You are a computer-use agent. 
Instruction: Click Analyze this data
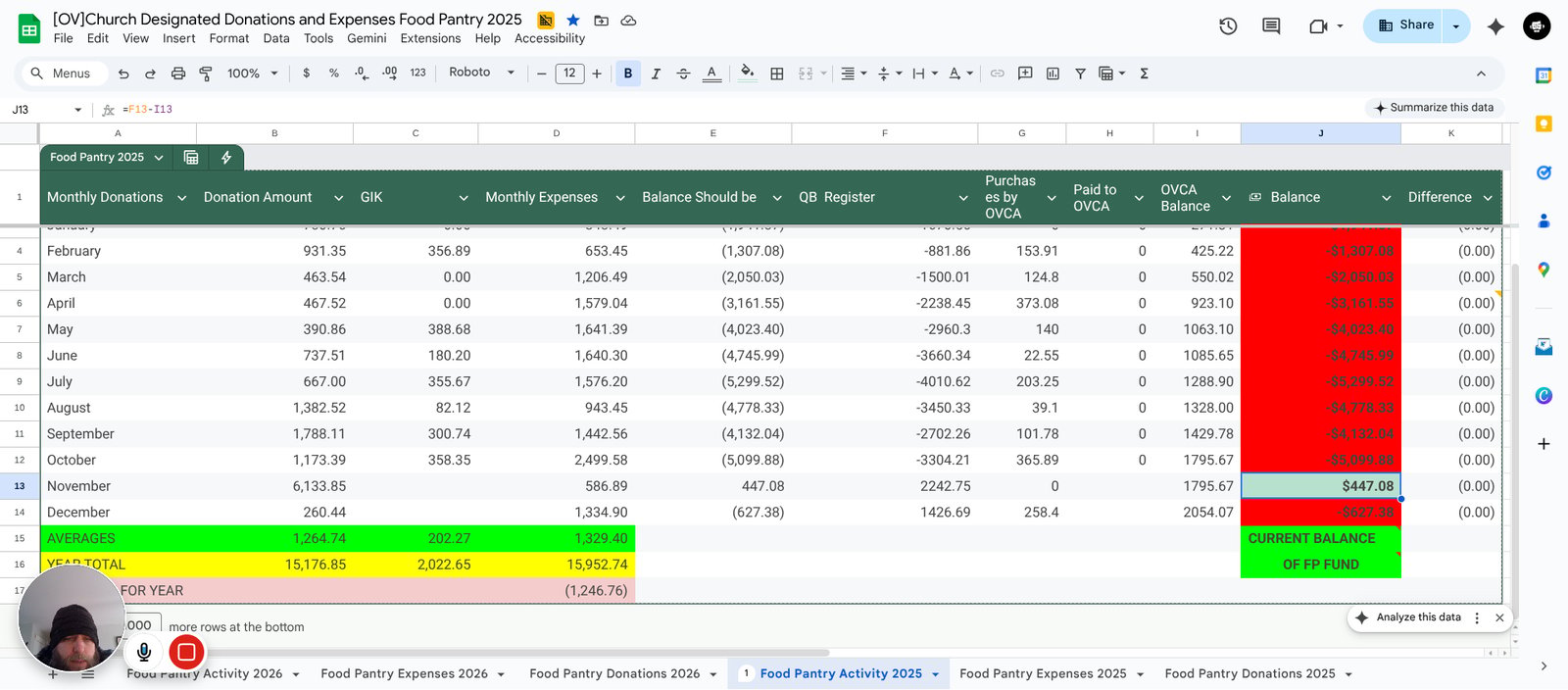[x=1409, y=617]
